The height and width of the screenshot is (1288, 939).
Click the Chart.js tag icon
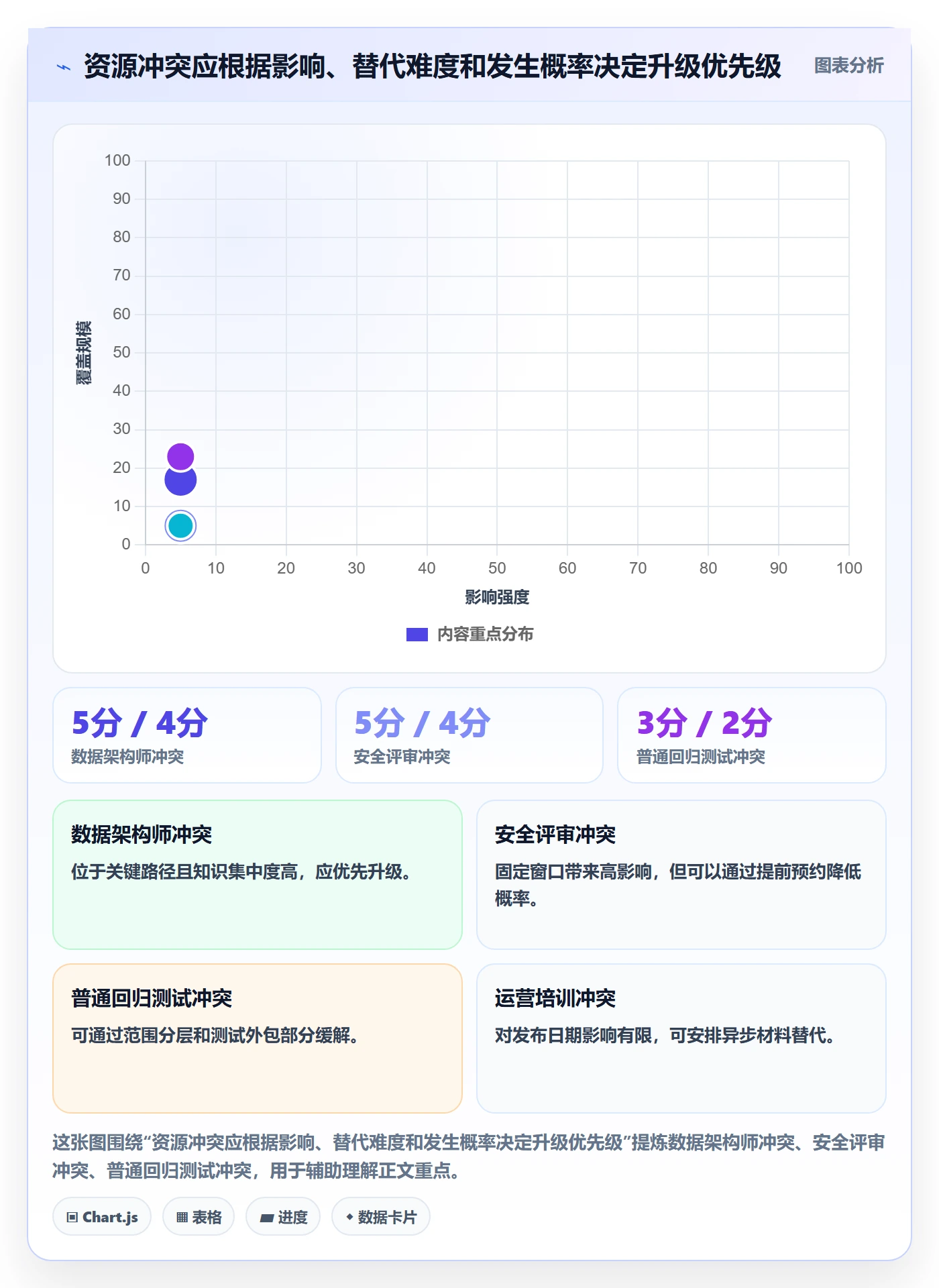(72, 1218)
